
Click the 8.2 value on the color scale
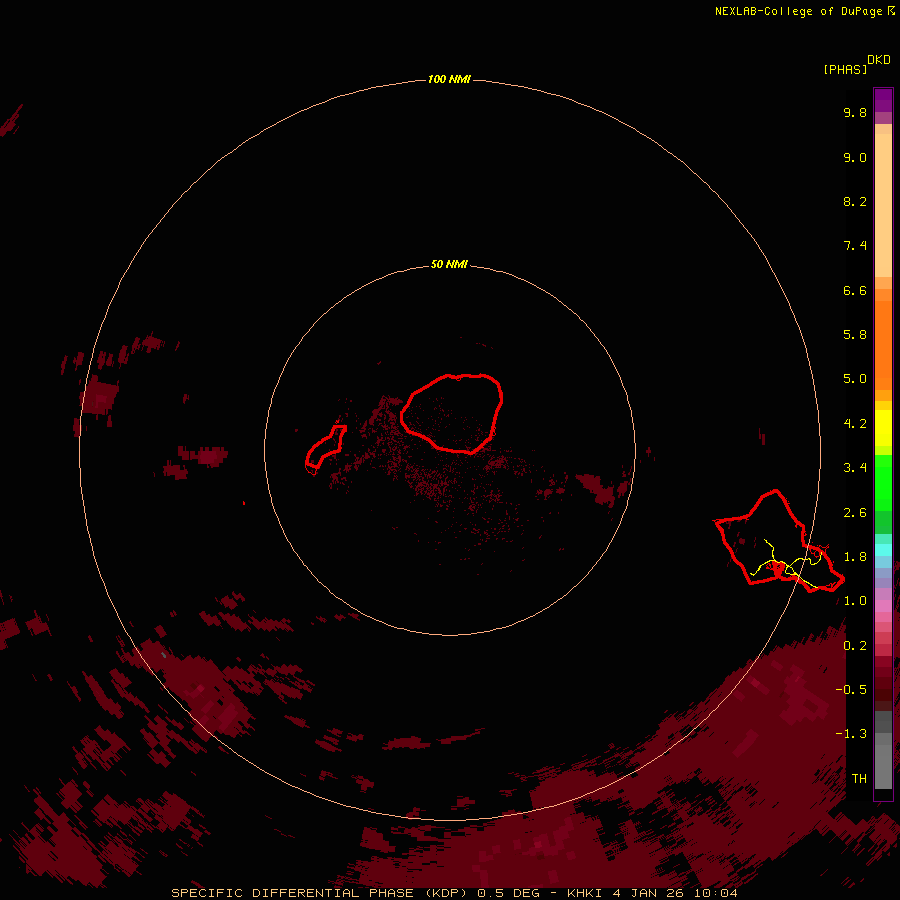click(x=855, y=201)
